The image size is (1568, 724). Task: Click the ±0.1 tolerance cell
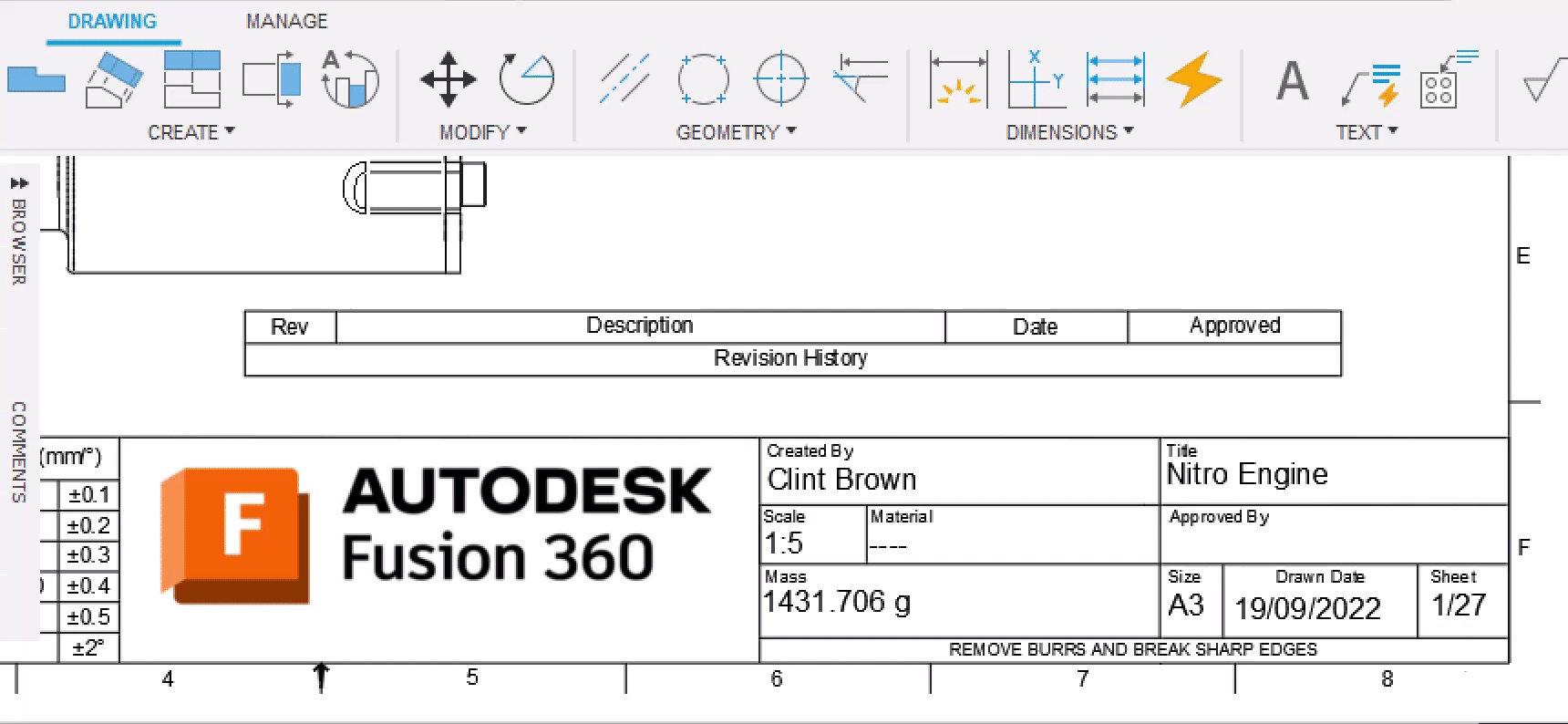pos(88,495)
